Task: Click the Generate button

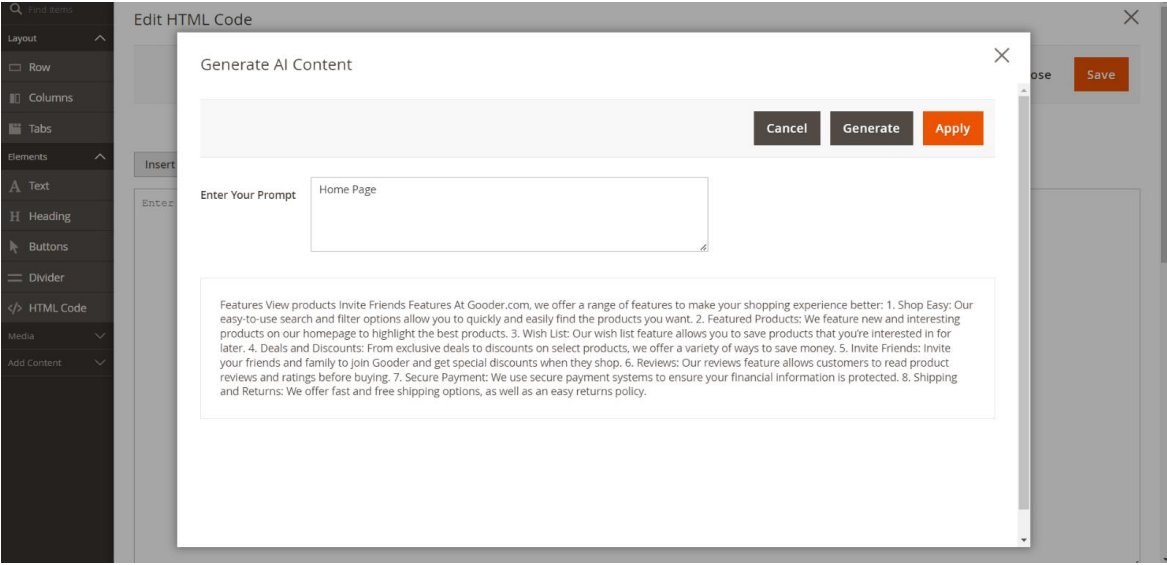Action: tap(871, 128)
